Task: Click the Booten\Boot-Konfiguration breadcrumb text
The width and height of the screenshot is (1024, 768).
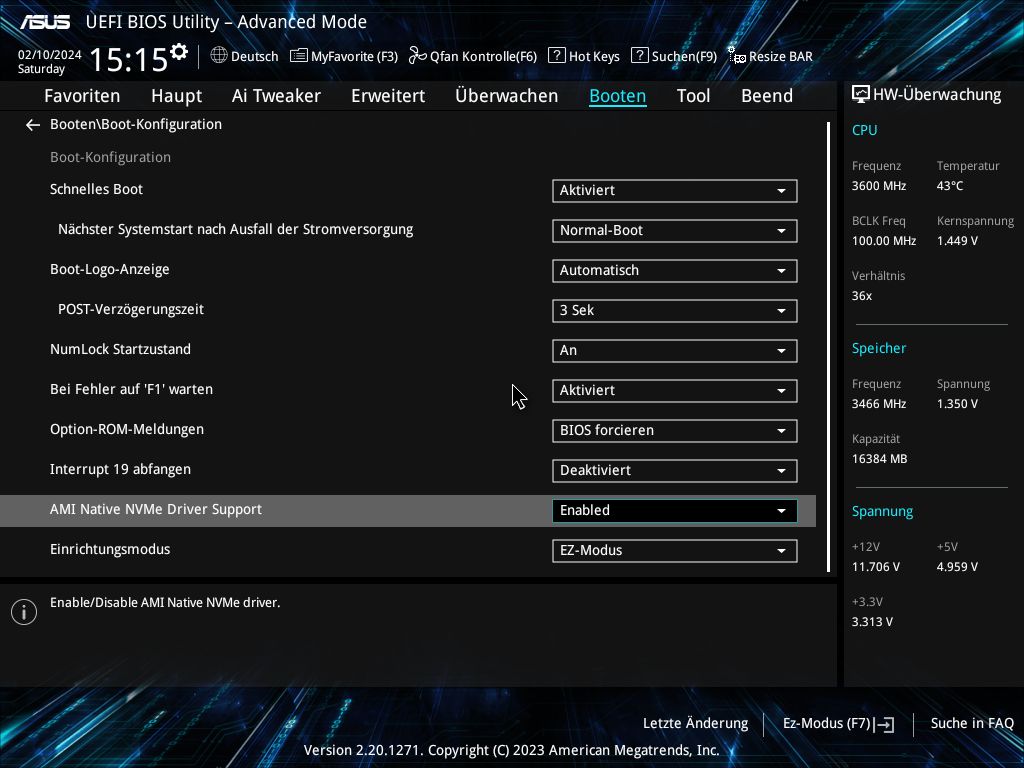Action: pos(136,124)
